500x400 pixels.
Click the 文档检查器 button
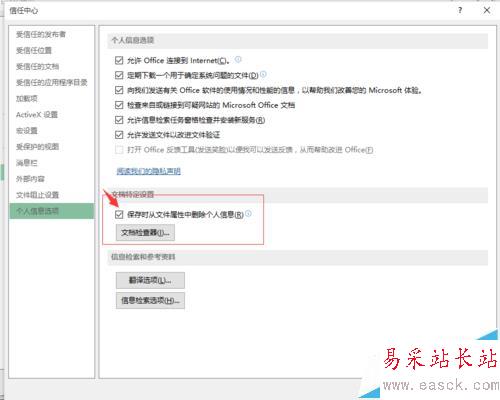coord(145,233)
